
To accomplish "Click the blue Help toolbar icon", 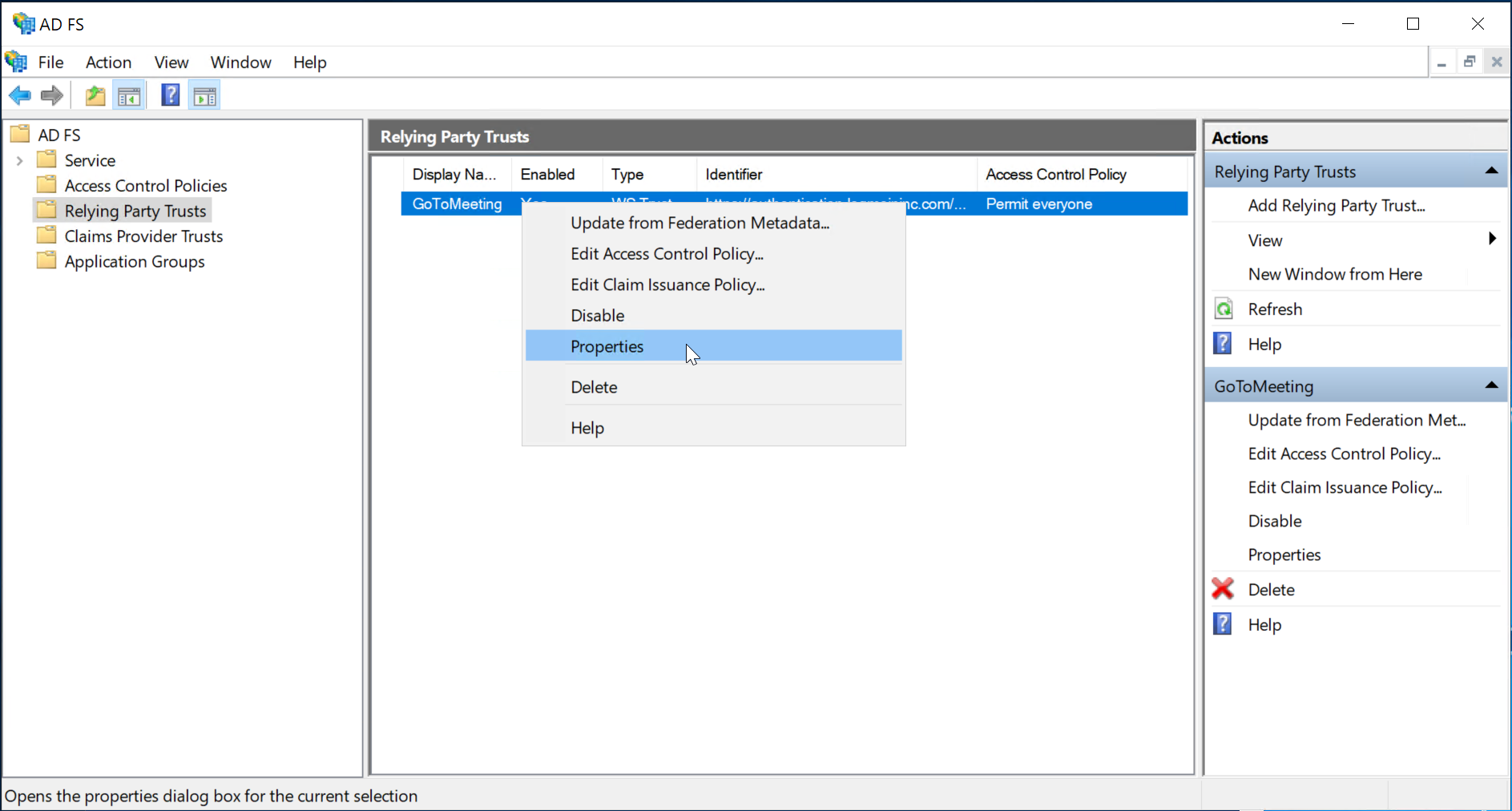I will tap(170, 96).
